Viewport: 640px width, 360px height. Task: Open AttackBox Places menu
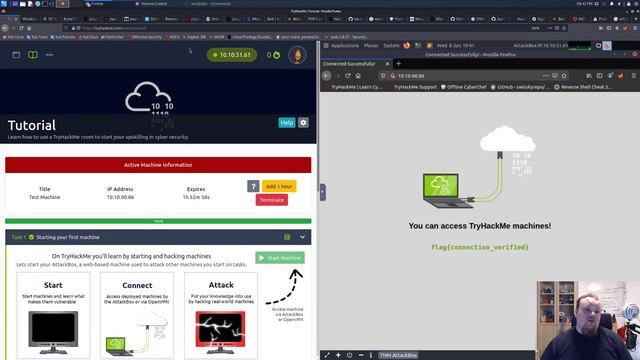(x=371, y=46)
